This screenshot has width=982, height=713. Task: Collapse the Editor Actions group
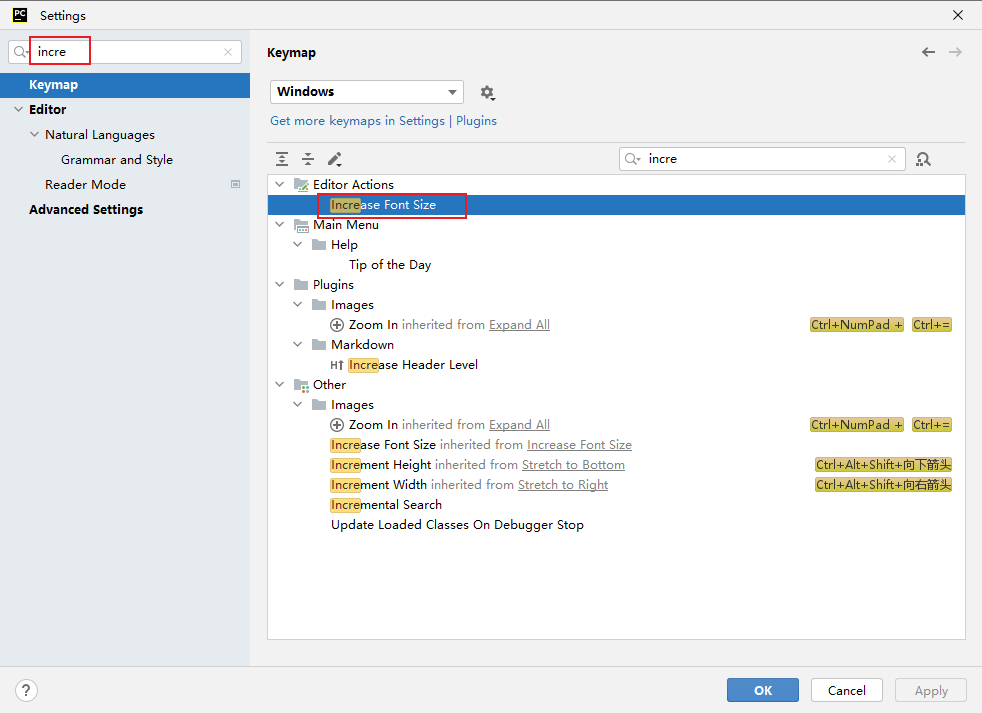pyautogui.click(x=280, y=185)
